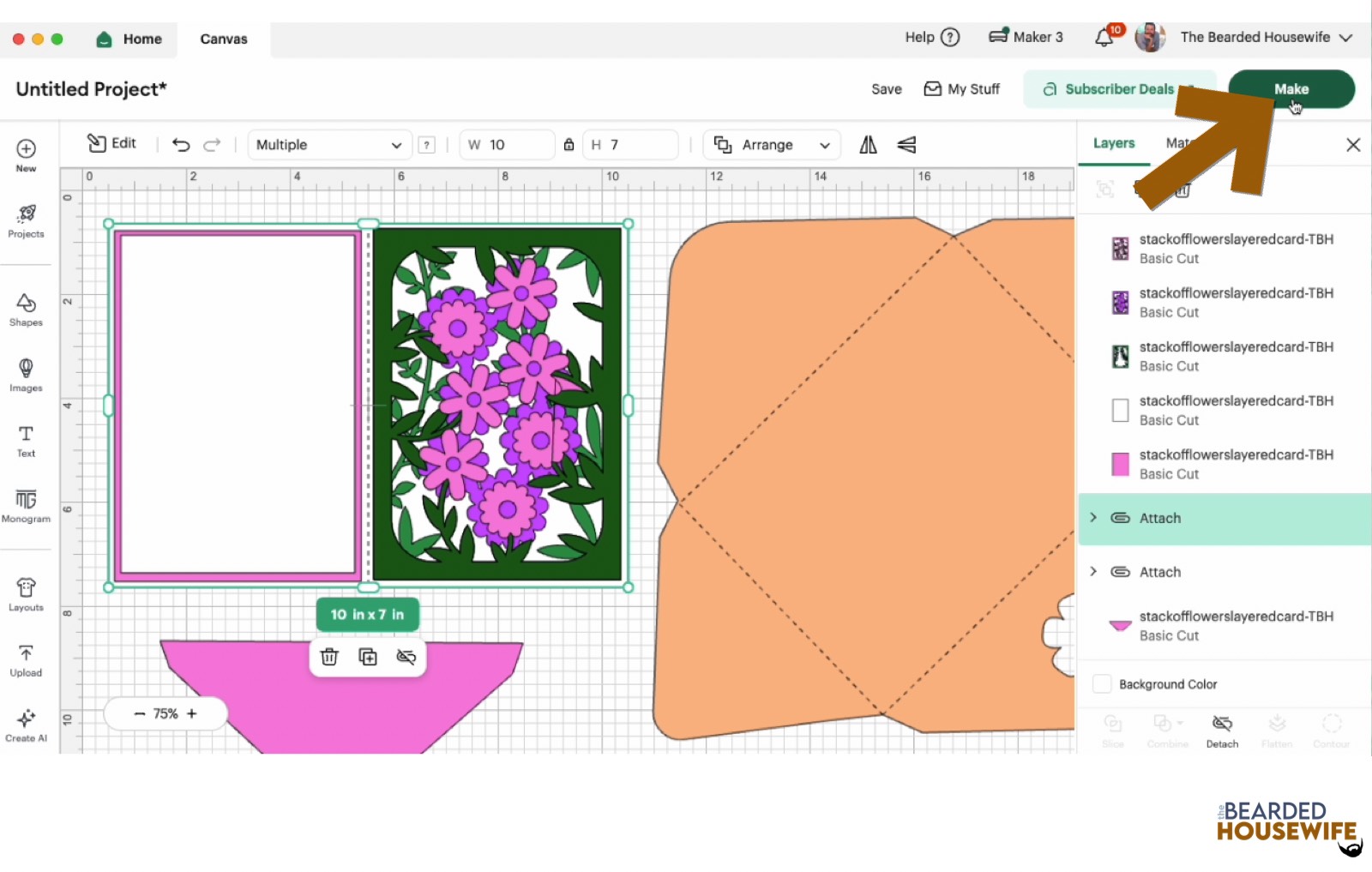This screenshot has width=1372, height=872.
Task: Toggle the size lock between width and height
Action: coord(569,145)
